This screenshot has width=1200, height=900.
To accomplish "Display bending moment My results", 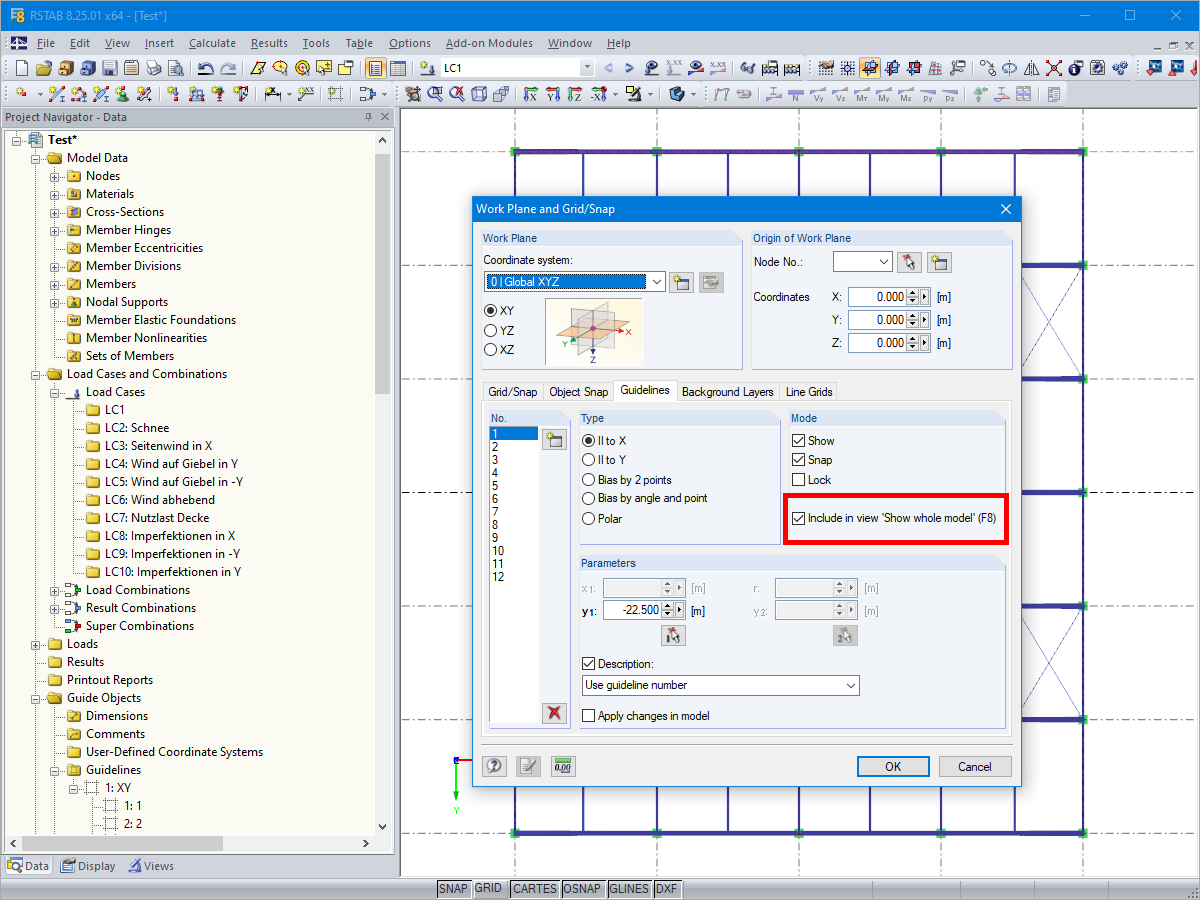I will pyautogui.click(x=882, y=94).
